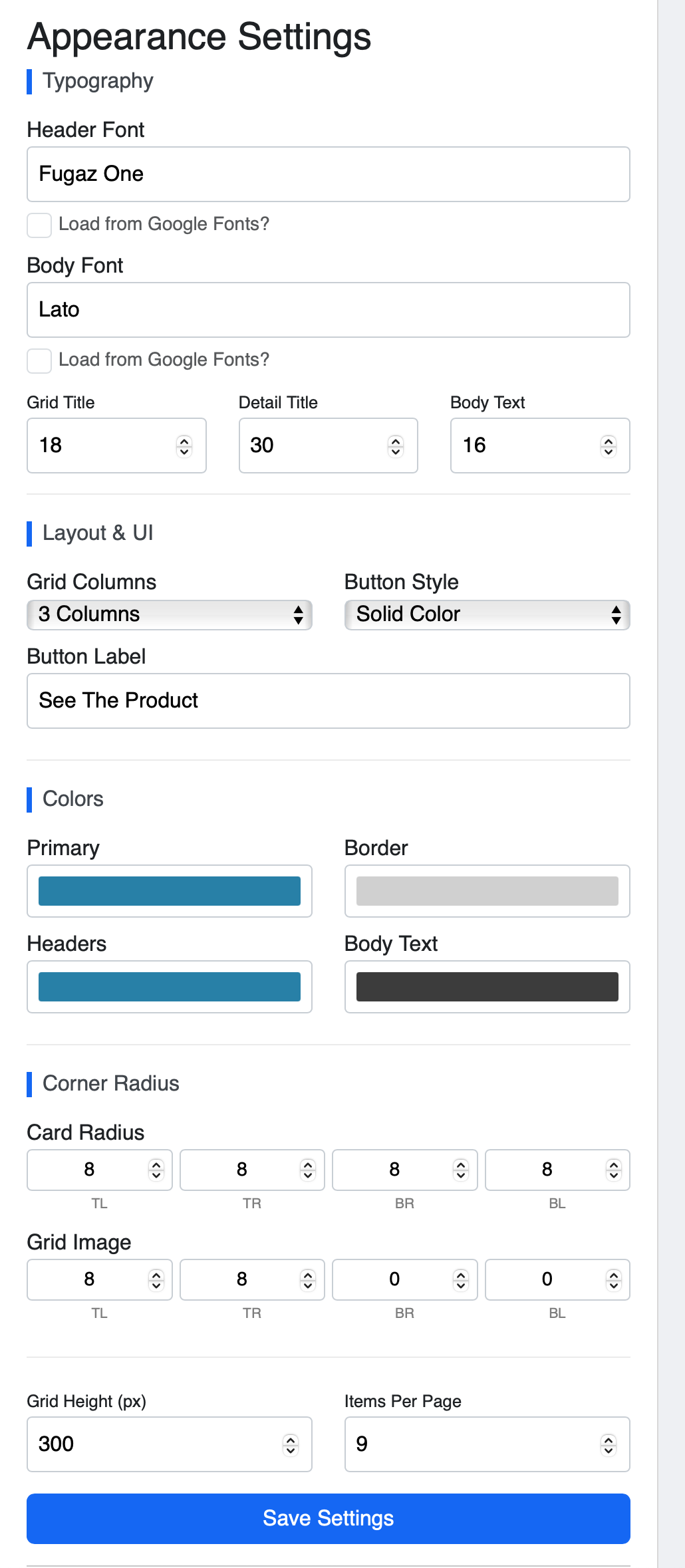
Task: Click the Body Font input field
Action: click(329, 310)
